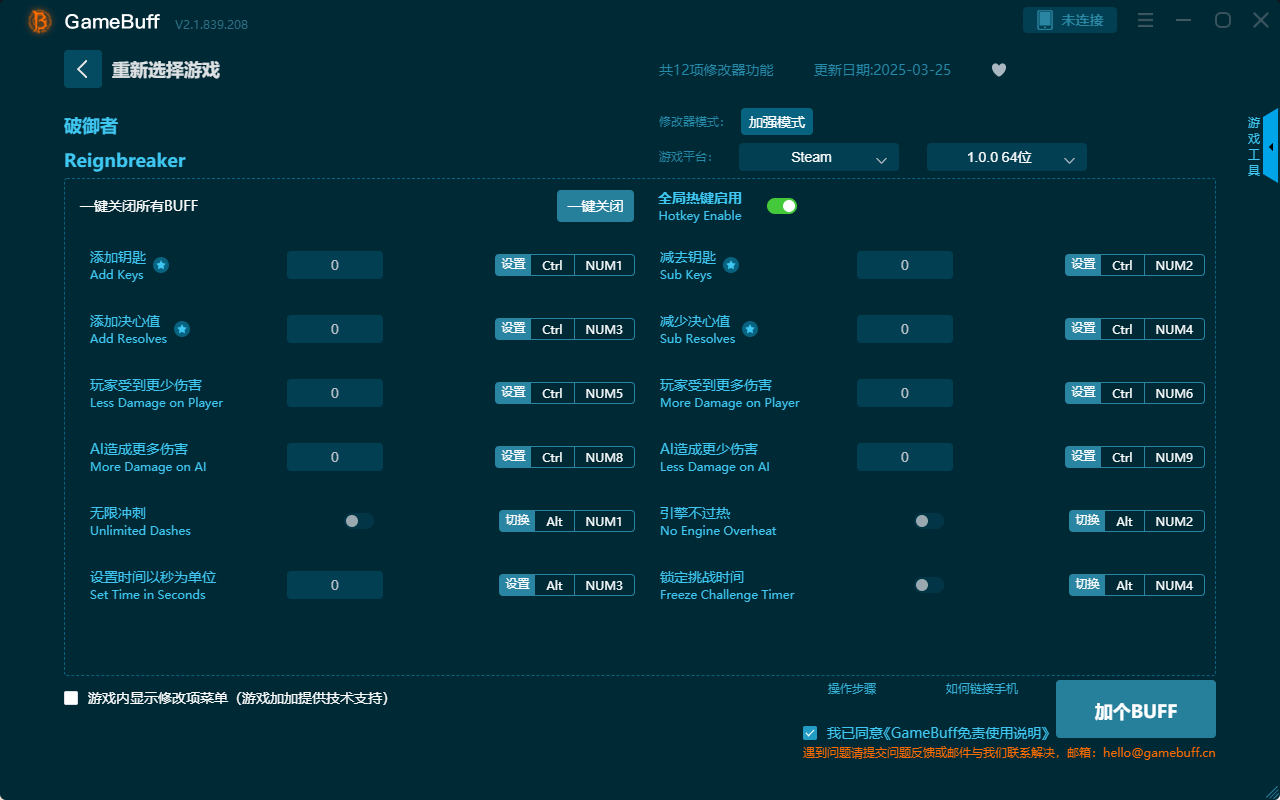1280x800 pixels.
Task: Click the GameBuff logo icon
Action: [x=40, y=21]
